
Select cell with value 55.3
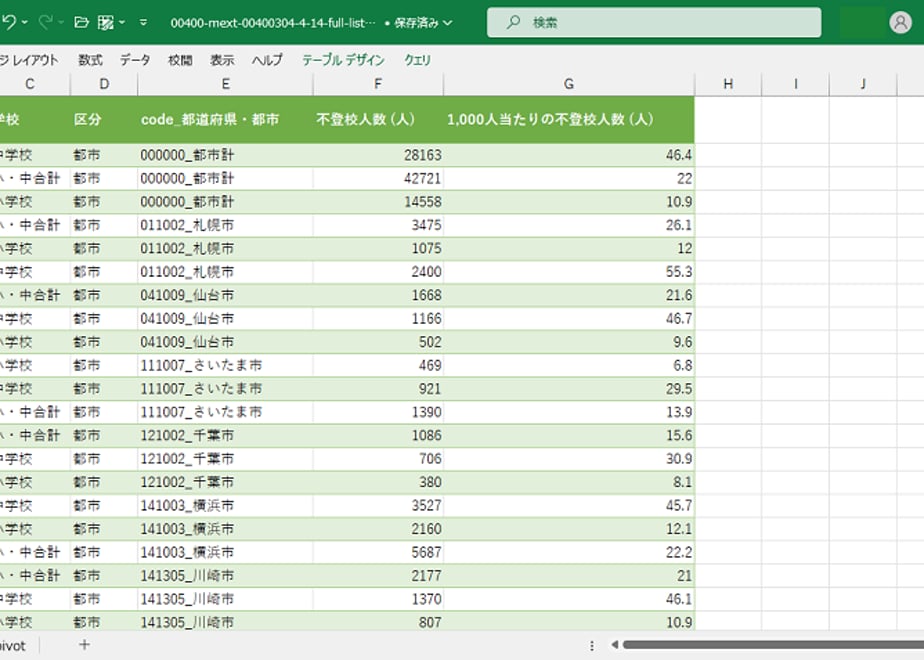tap(569, 272)
